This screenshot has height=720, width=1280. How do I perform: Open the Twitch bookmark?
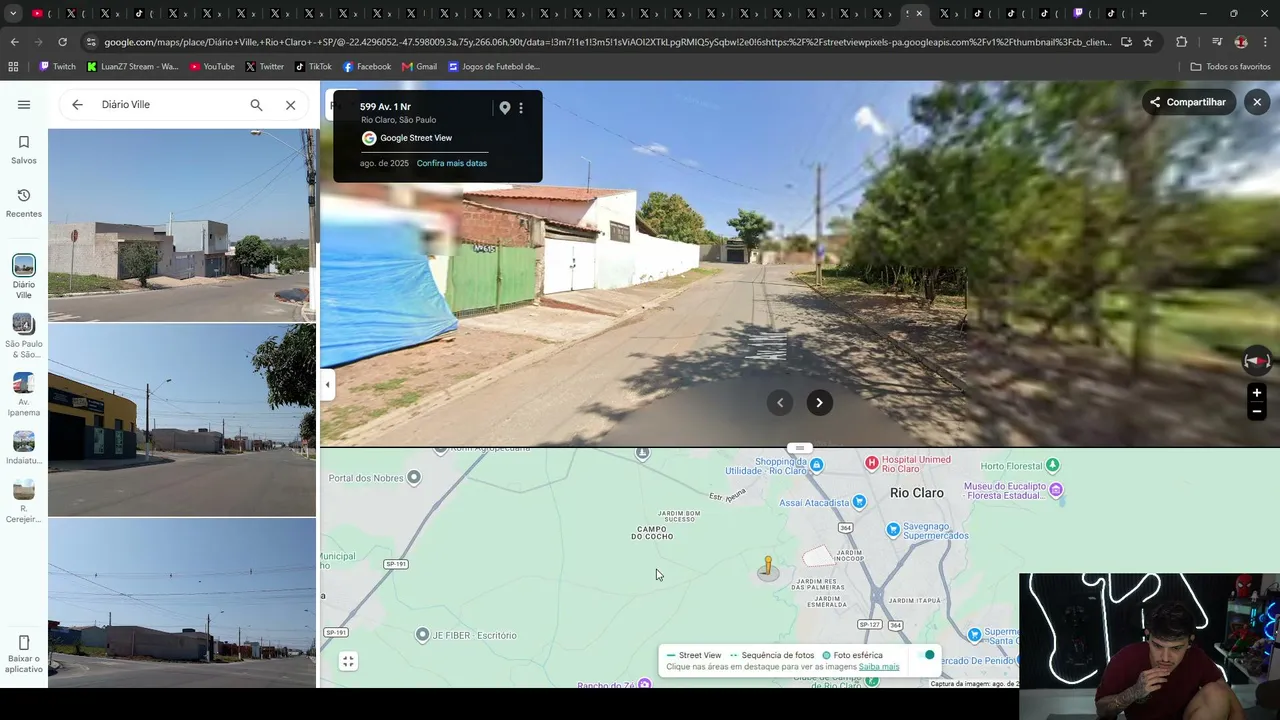(x=57, y=67)
